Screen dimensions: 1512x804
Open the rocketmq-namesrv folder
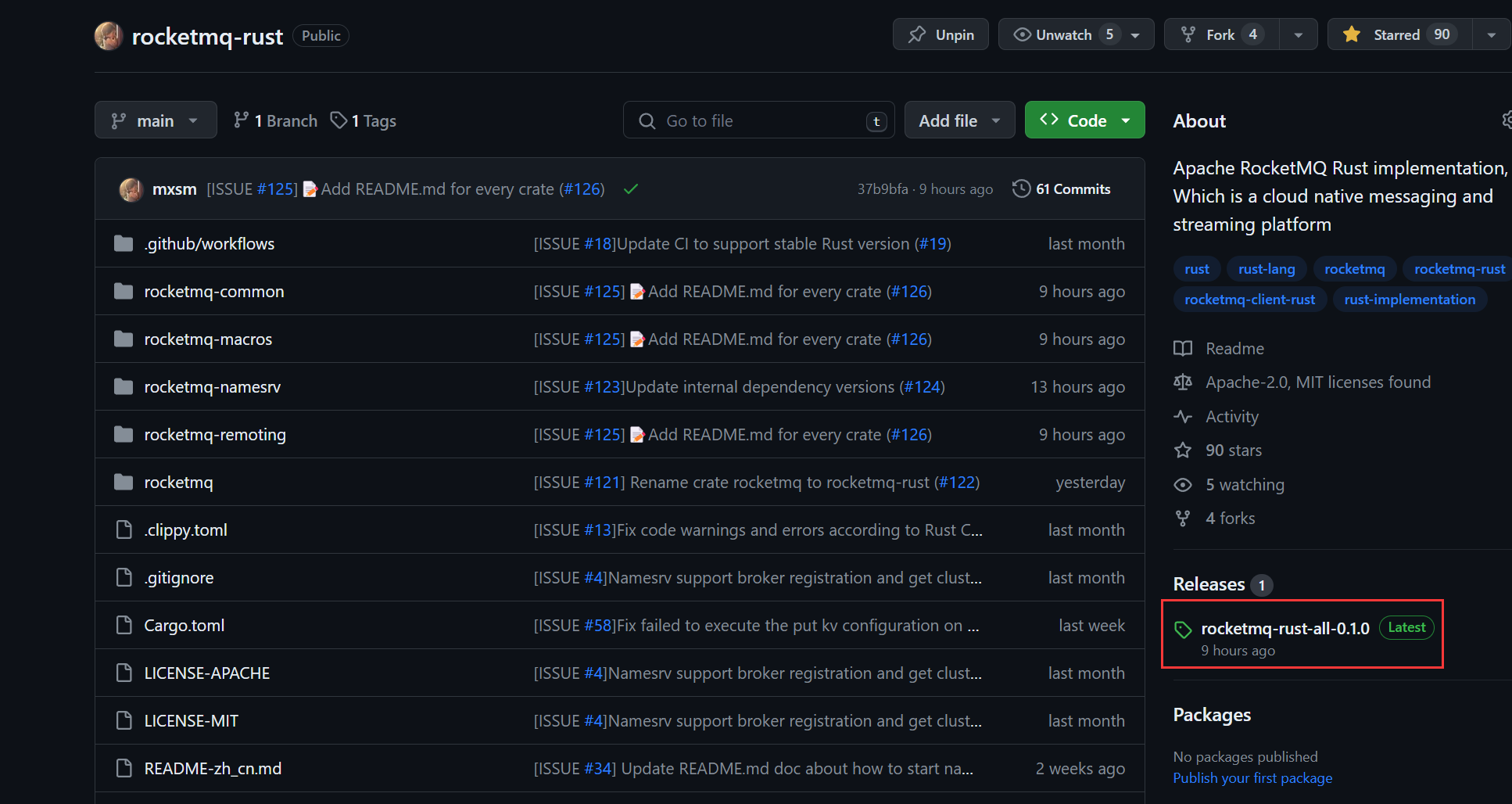point(213,387)
